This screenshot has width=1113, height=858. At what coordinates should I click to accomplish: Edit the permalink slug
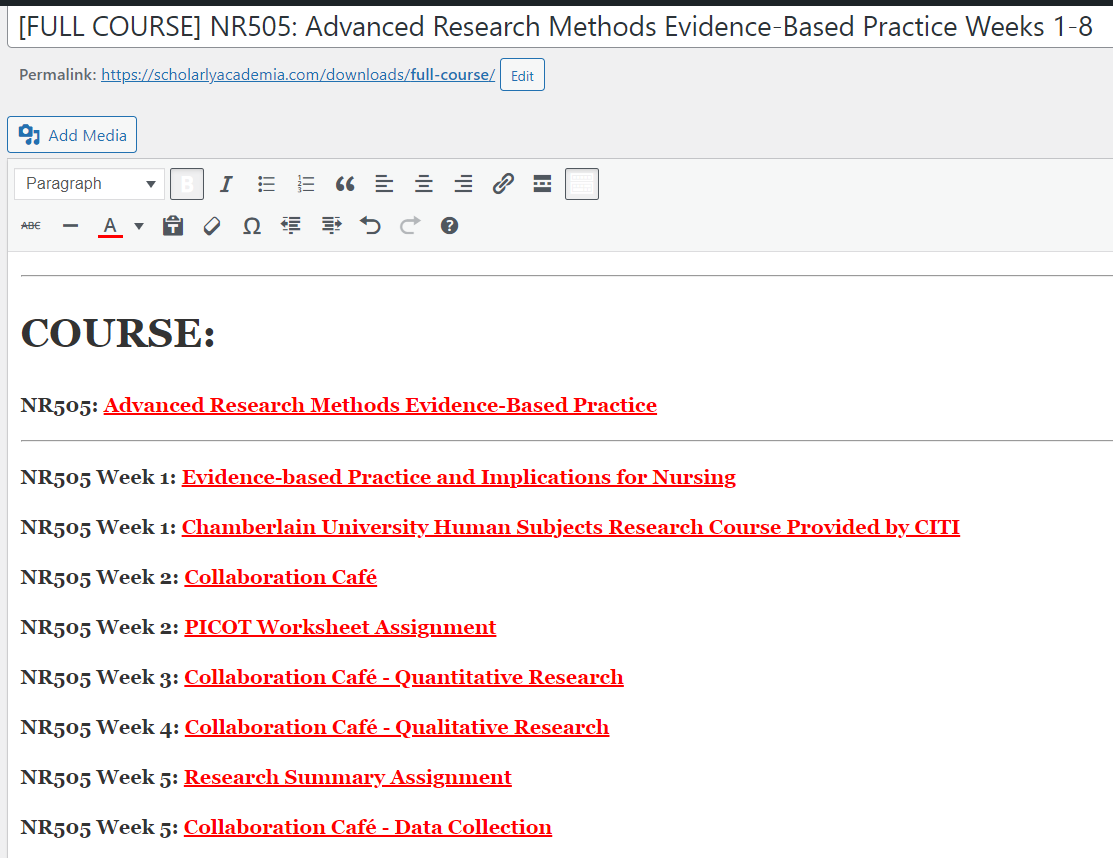[522, 75]
